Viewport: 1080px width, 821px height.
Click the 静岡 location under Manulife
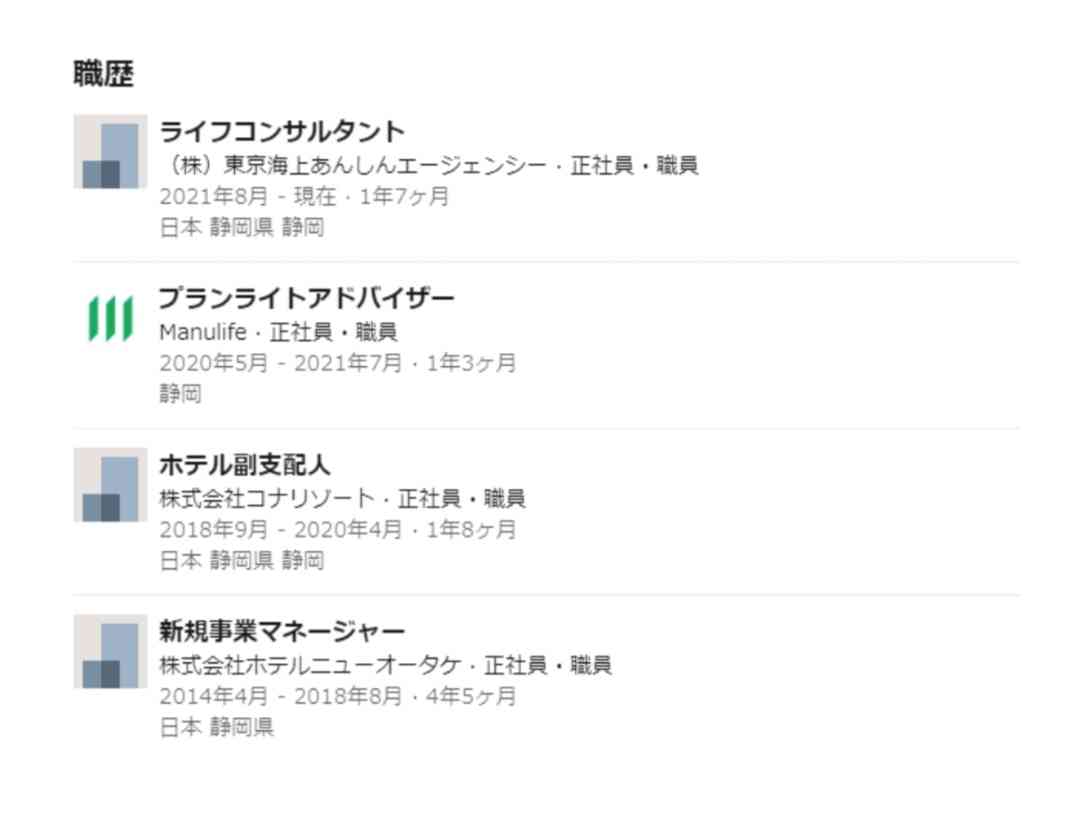point(180,394)
